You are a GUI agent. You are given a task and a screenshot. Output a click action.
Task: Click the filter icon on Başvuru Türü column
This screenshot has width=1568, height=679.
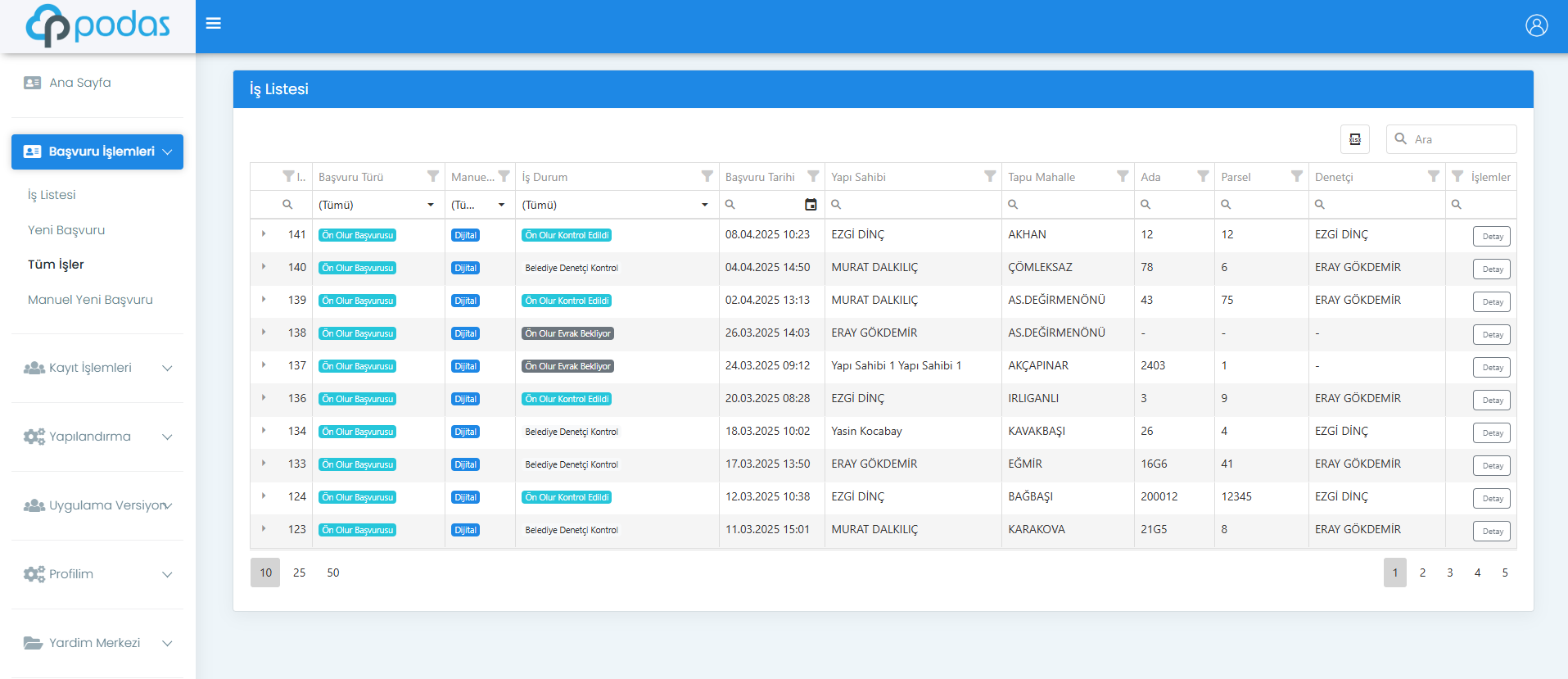click(x=433, y=176)
